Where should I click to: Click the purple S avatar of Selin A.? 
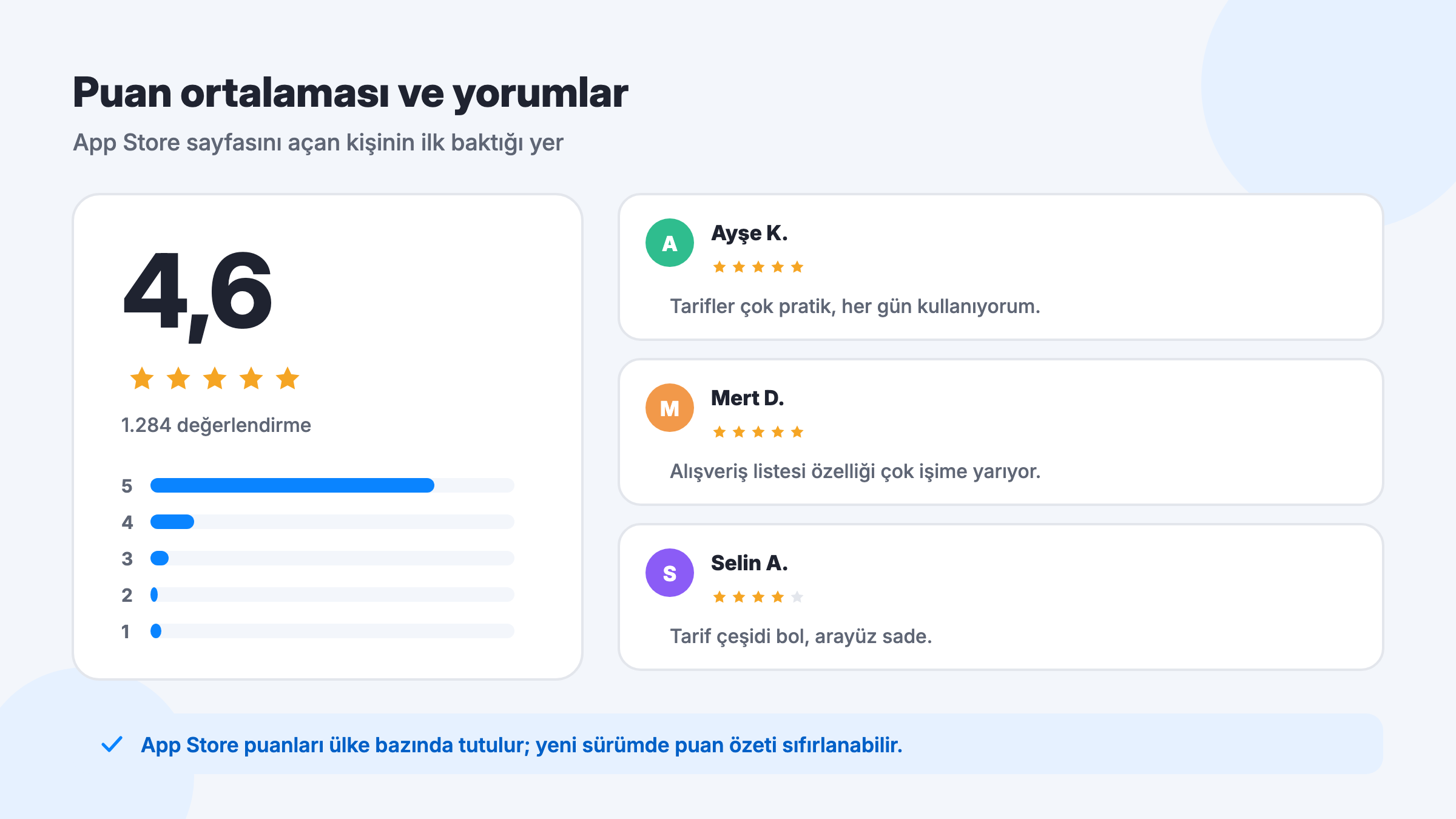click(x=670, y=573)
